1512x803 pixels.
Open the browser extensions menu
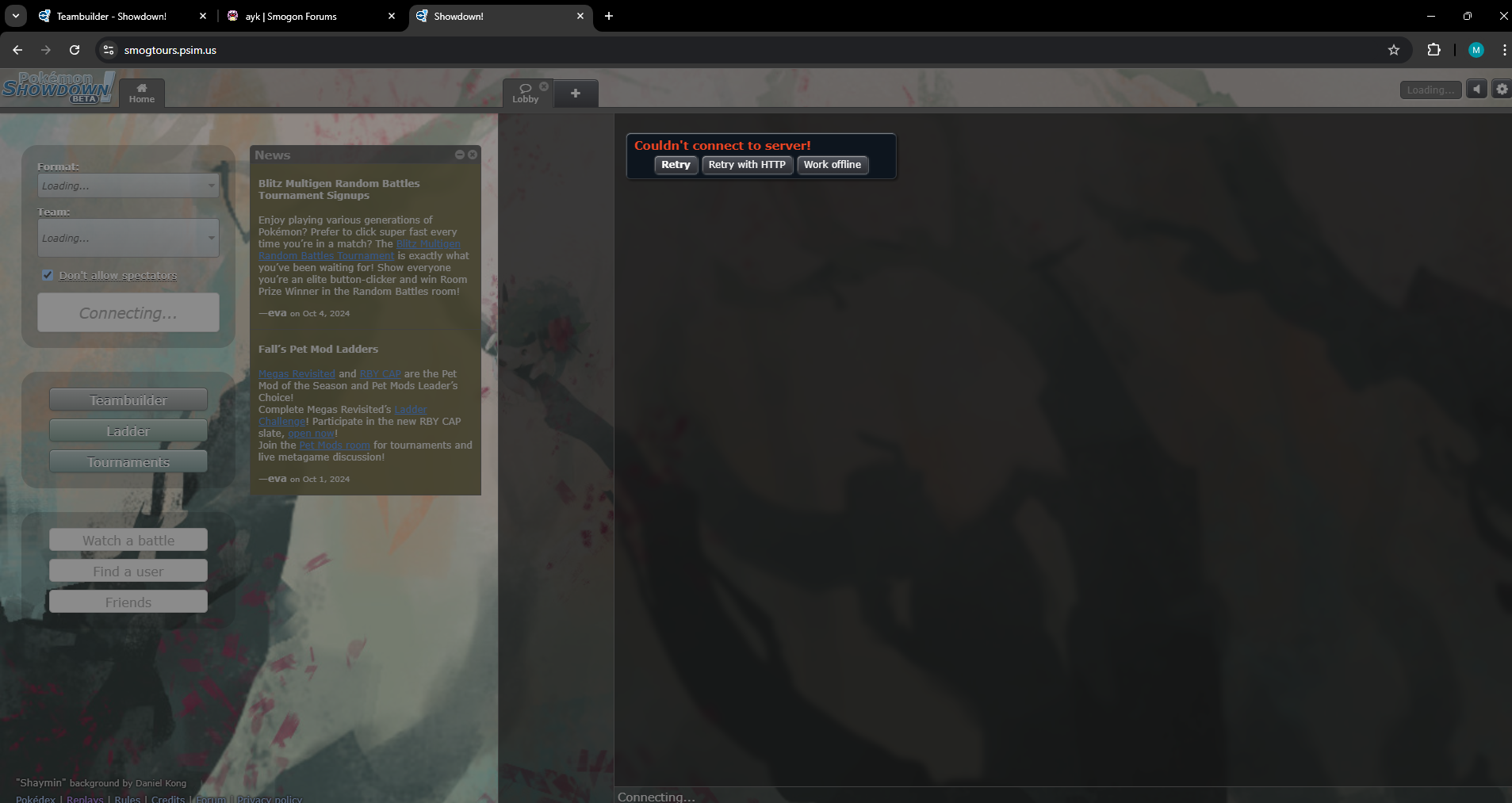tap(1434, 50)
